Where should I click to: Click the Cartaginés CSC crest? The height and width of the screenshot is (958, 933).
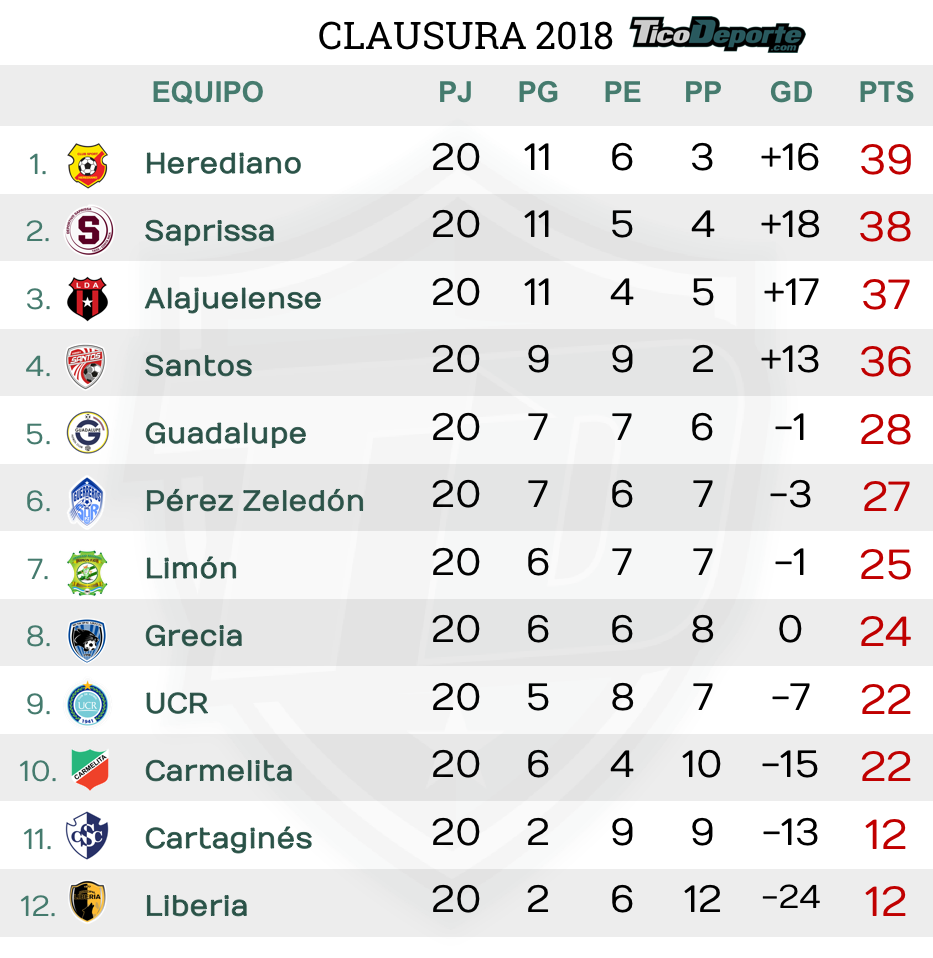pyautogui.click(x=87, y=836)
